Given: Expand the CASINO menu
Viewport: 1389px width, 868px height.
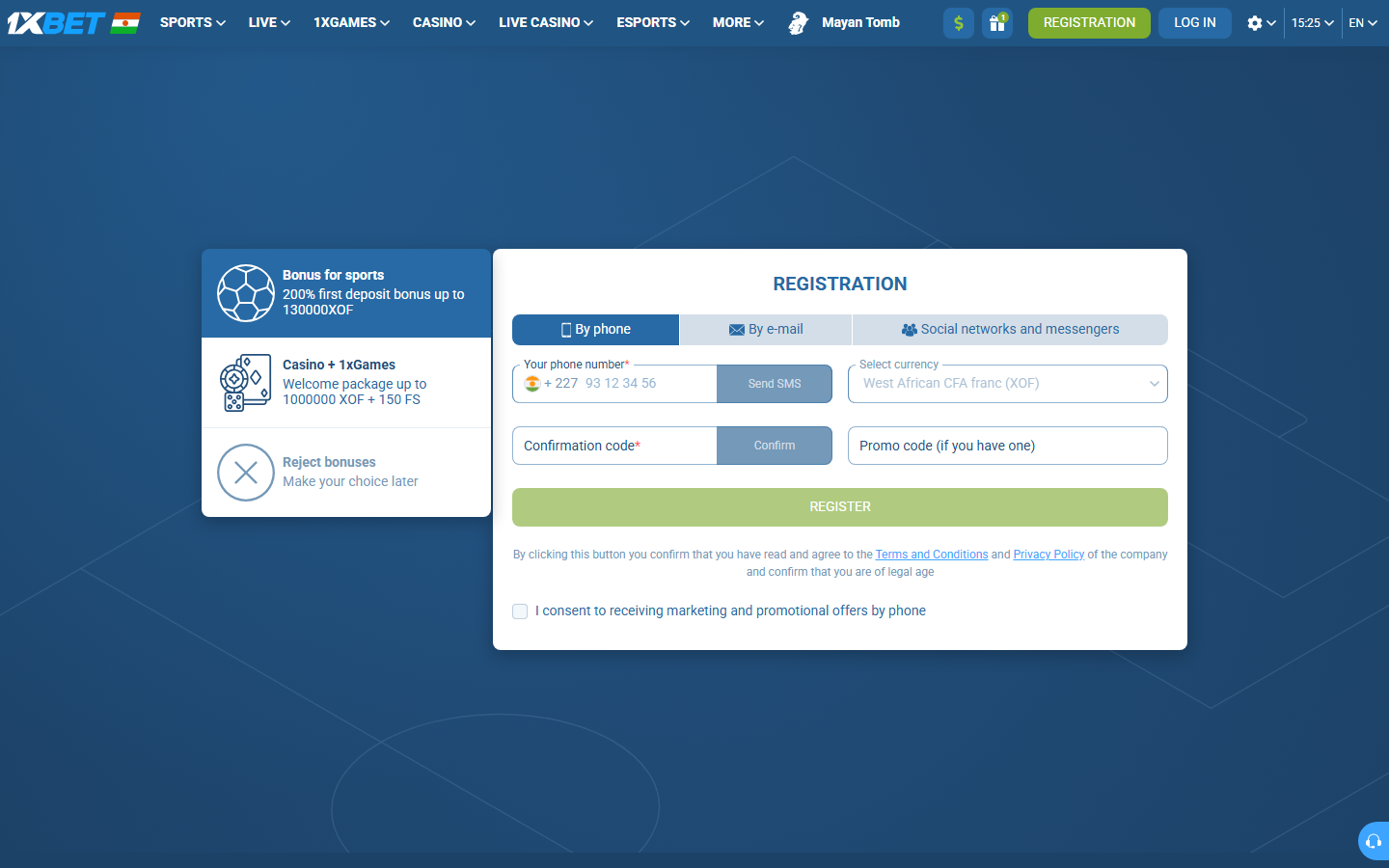Looking at the screenshot, I should (444, 22).
